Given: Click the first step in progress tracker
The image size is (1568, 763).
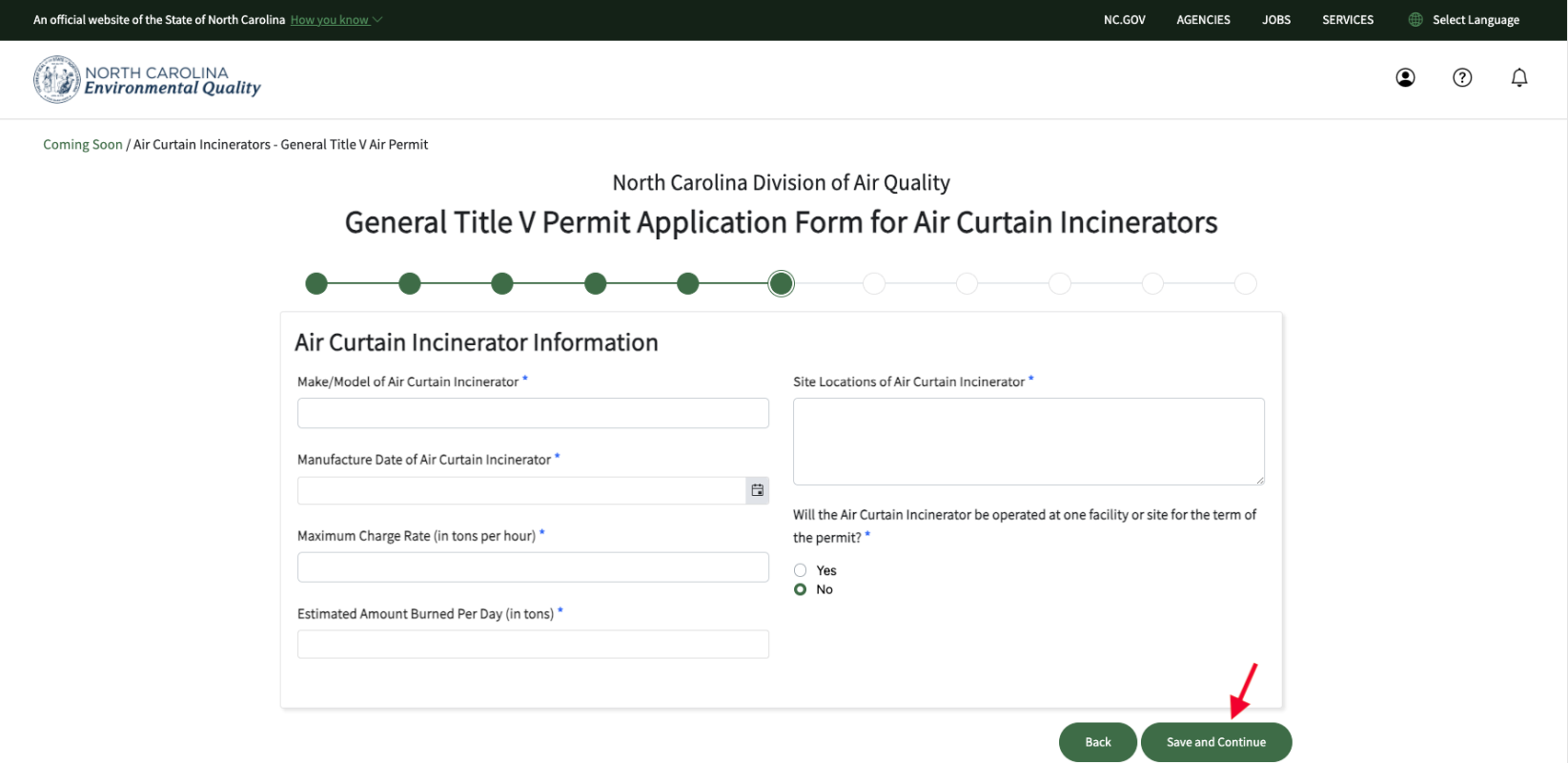Looking at the screenshot, I should 316,283.
